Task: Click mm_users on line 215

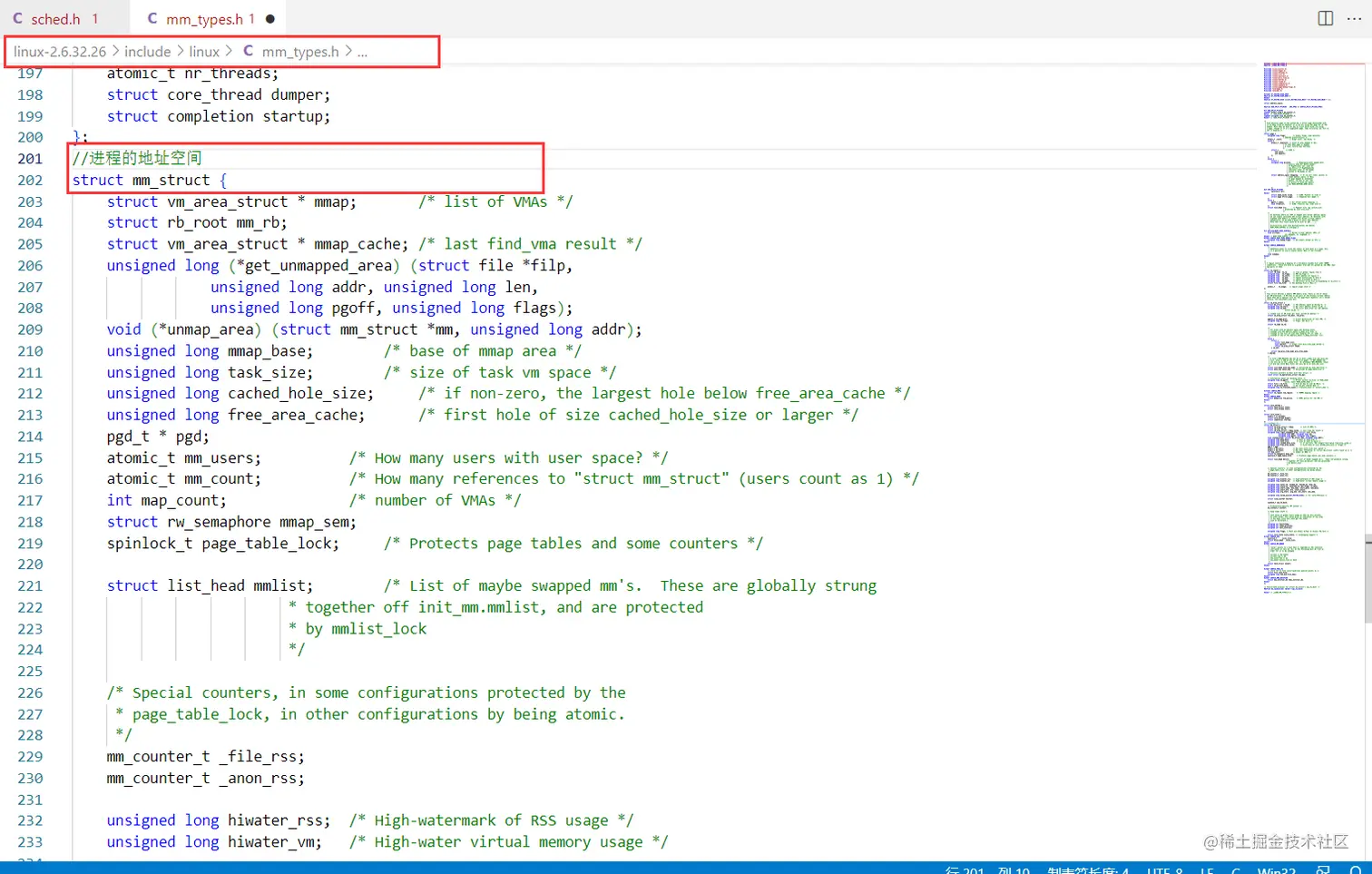Action: (219, 457)
